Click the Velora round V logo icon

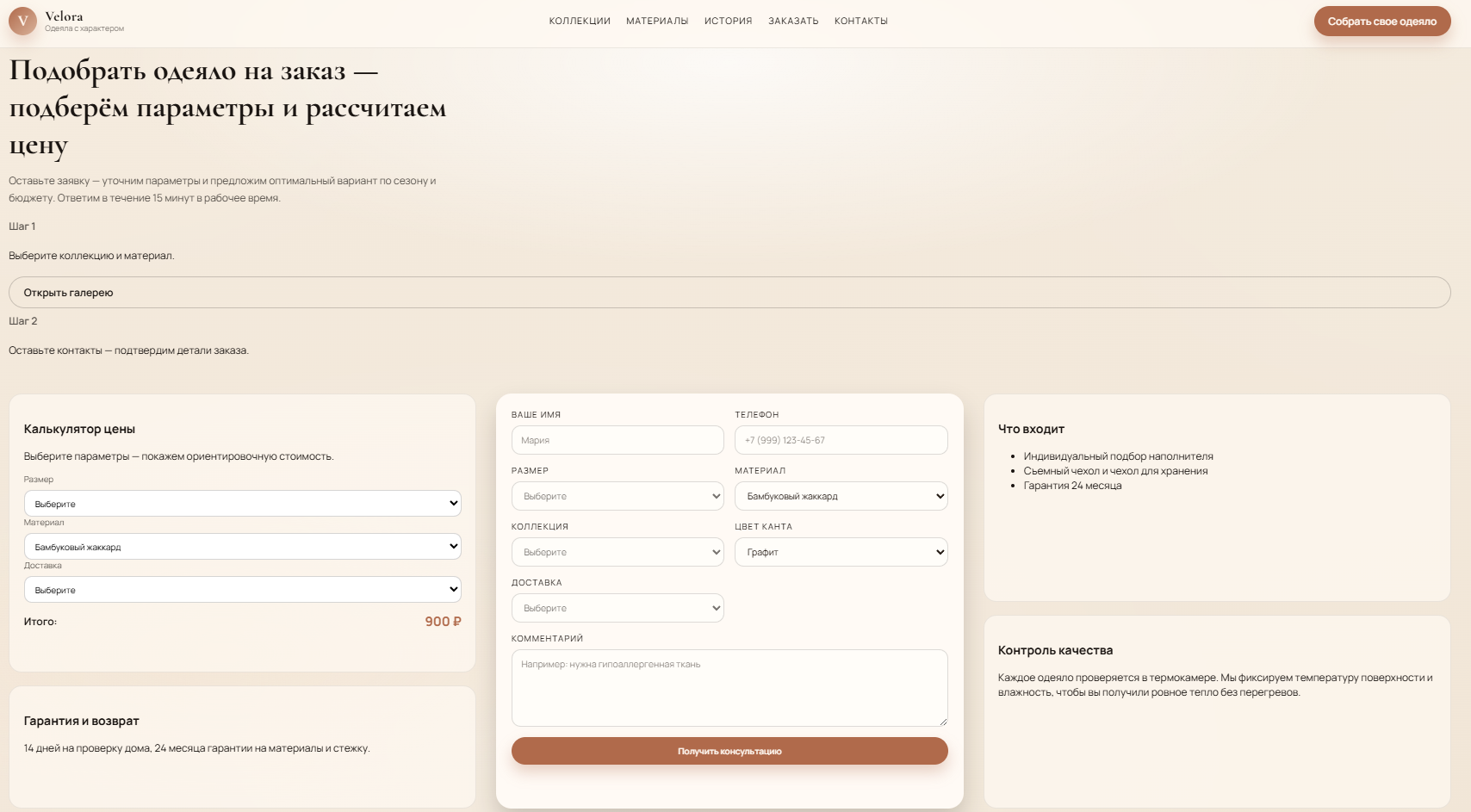tap(22, 21)
